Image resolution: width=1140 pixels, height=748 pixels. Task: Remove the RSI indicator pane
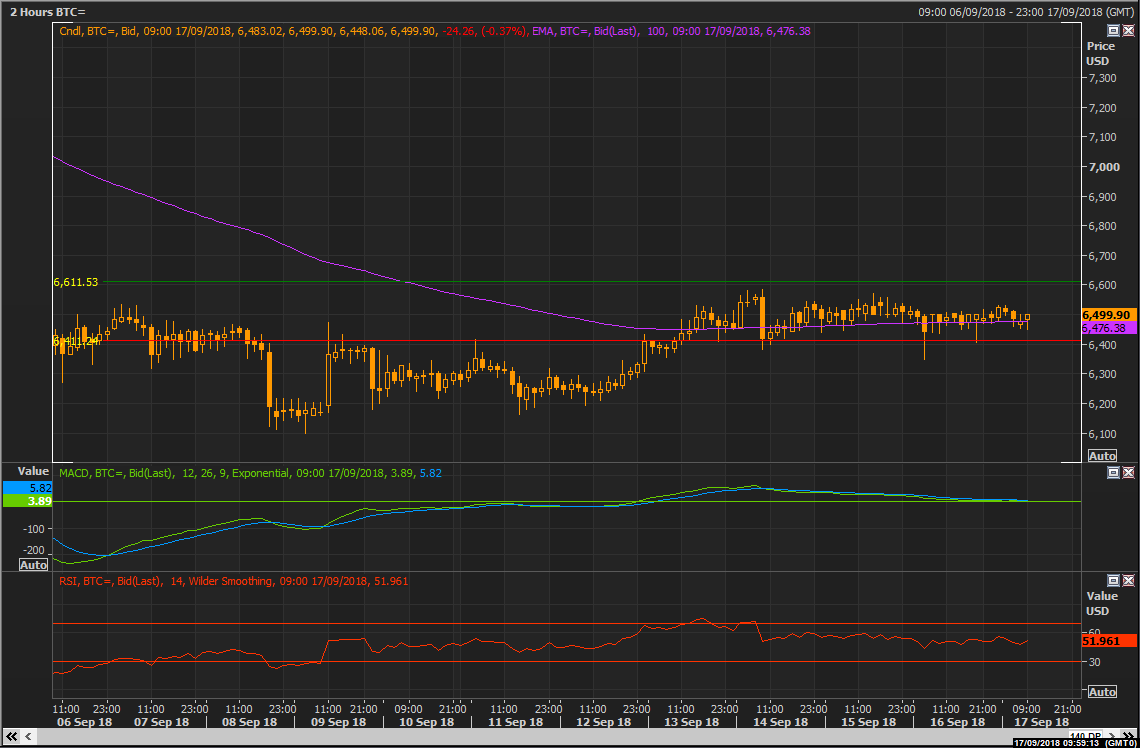click(1129, 581)
